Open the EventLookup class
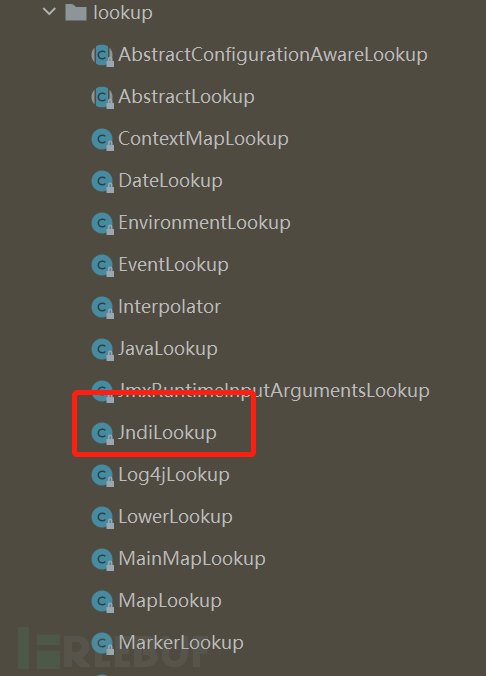Image resolution: width=486 pixels, height=676 pixels. [173, 265]
